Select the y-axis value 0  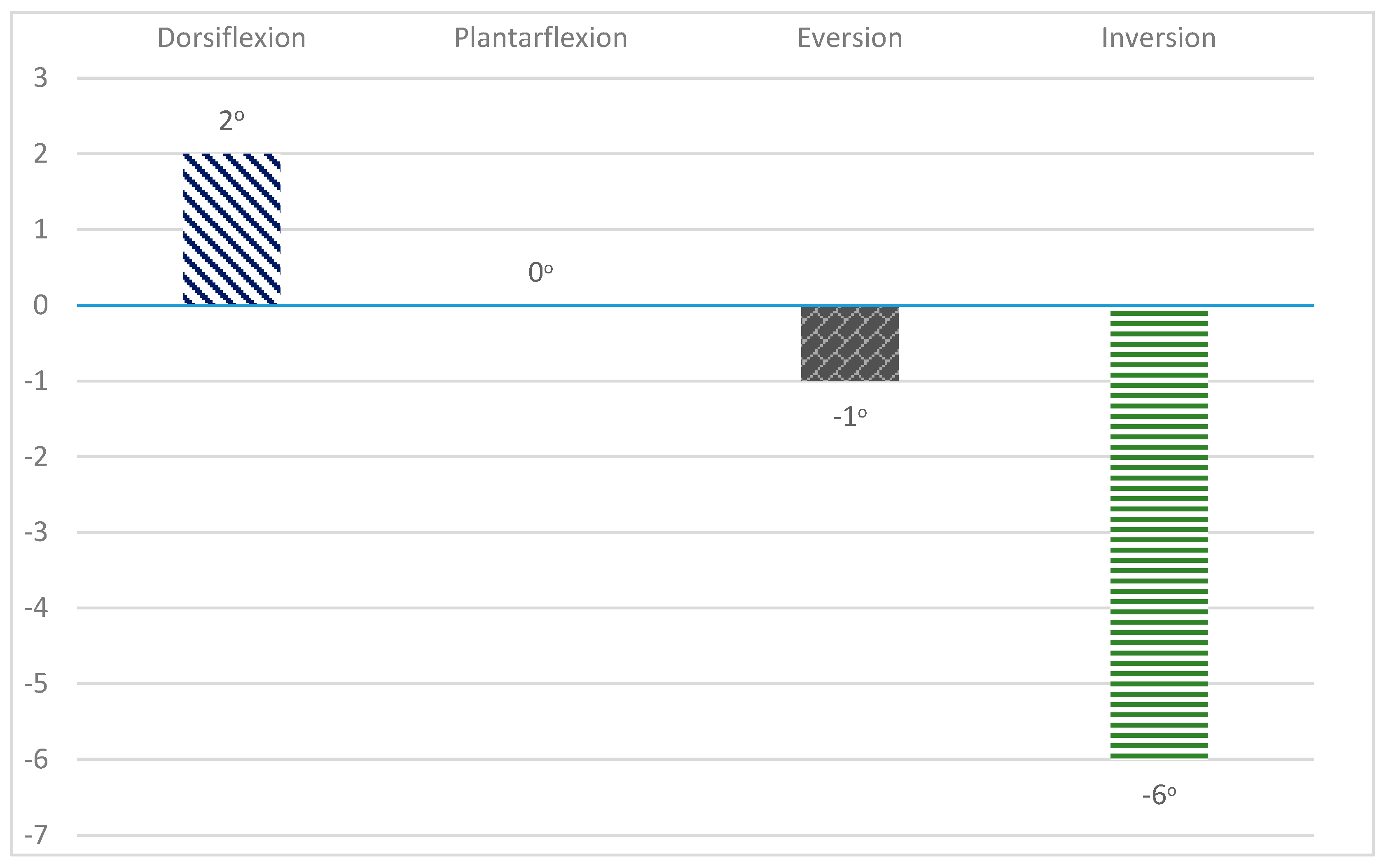tap(40, 306)
